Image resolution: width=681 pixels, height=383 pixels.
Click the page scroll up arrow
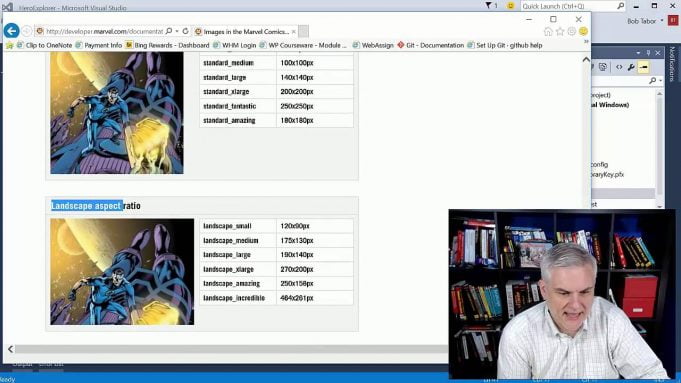click(586, 59)
